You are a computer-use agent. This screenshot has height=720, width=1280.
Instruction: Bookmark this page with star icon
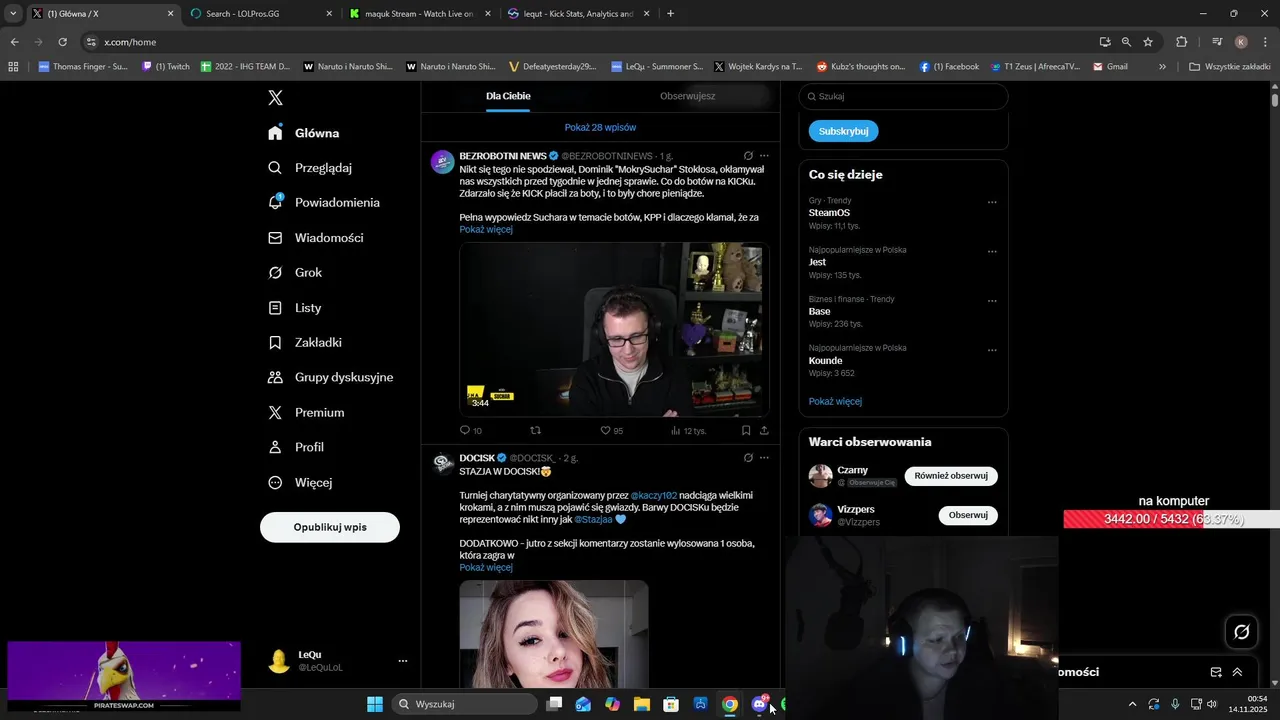pyautogui.click(x=1148, y=42)
